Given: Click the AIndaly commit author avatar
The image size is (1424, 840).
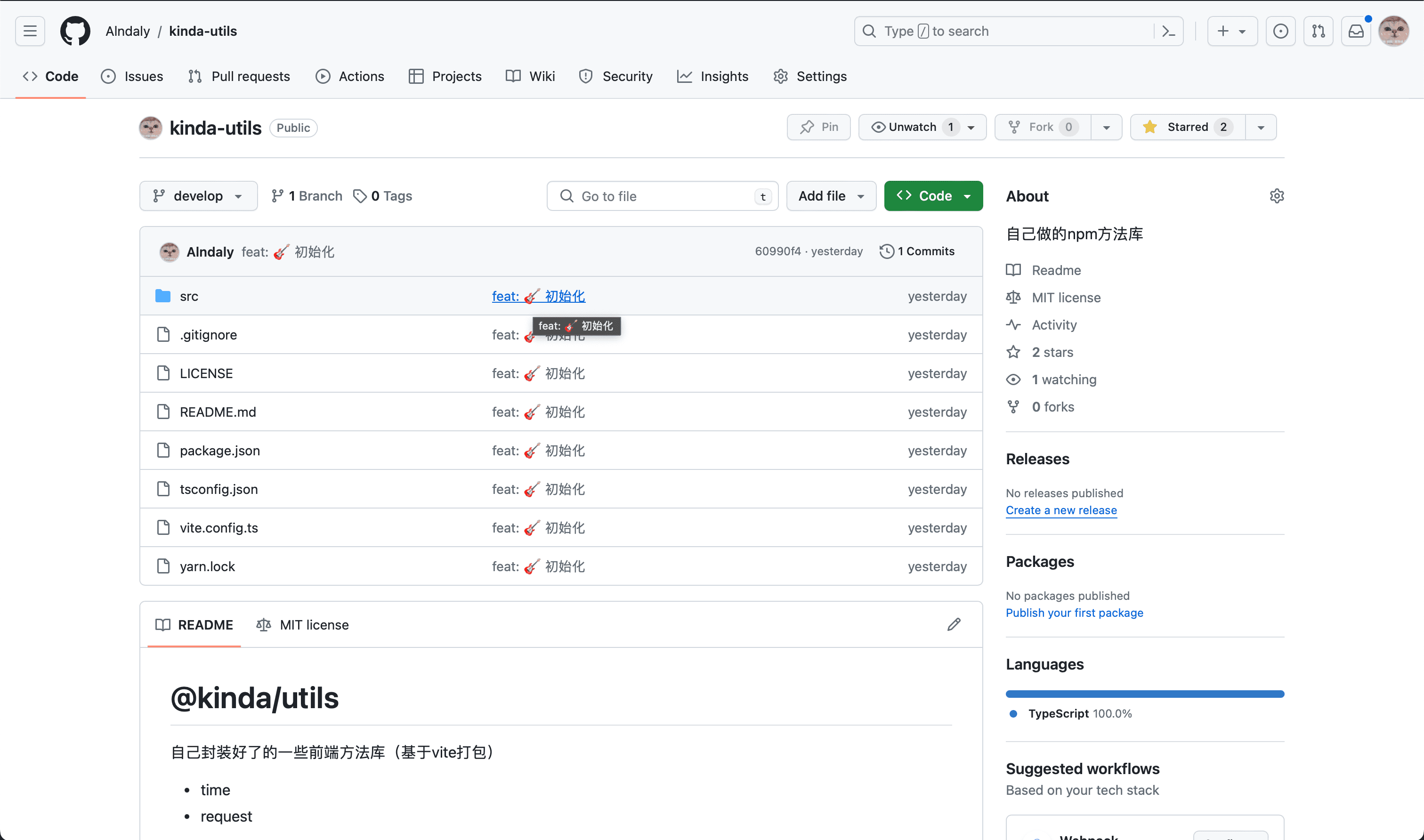Looking at the screenshot, I should 169,252.
